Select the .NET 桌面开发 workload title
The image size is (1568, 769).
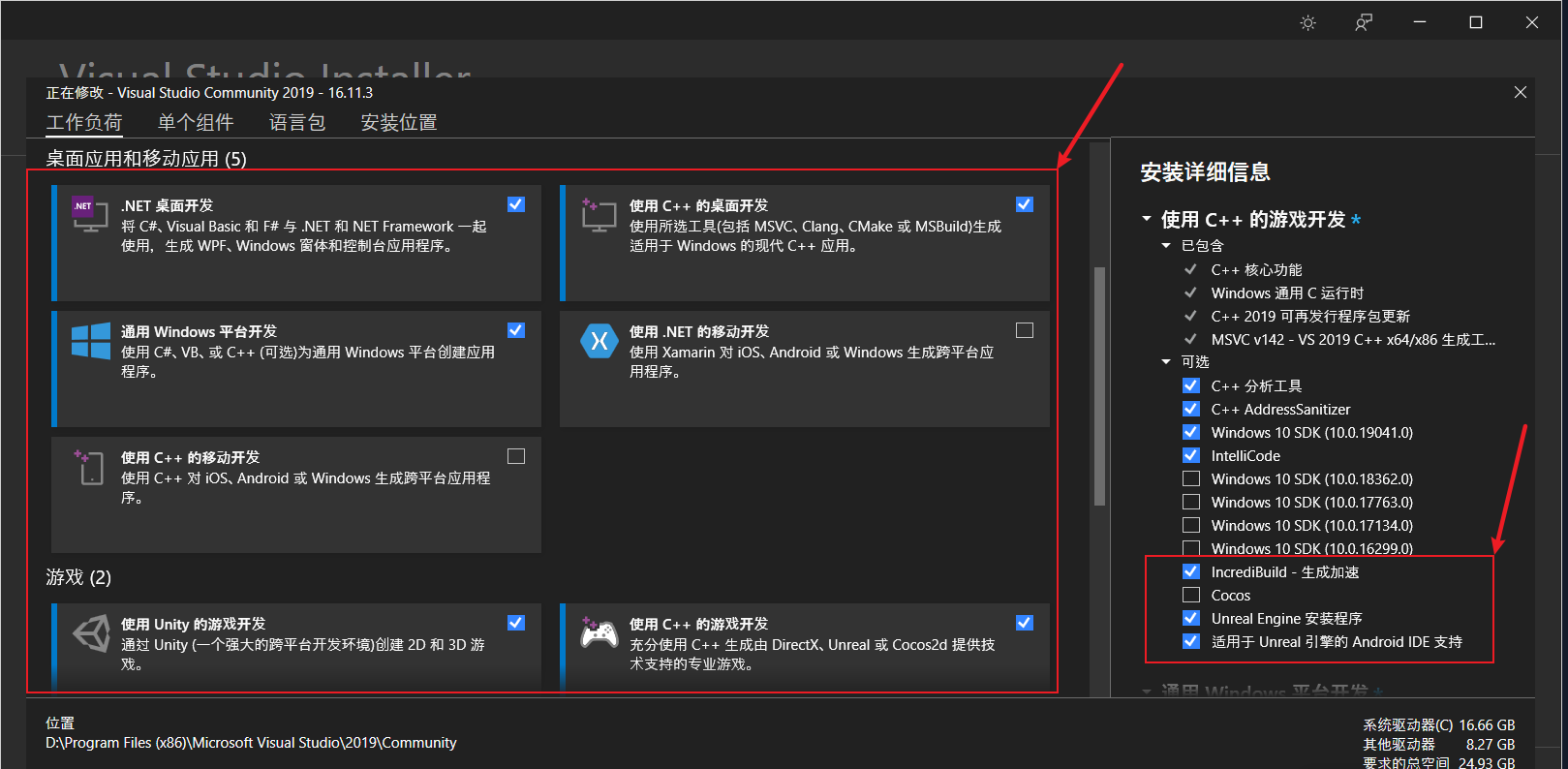click(167, 205)
